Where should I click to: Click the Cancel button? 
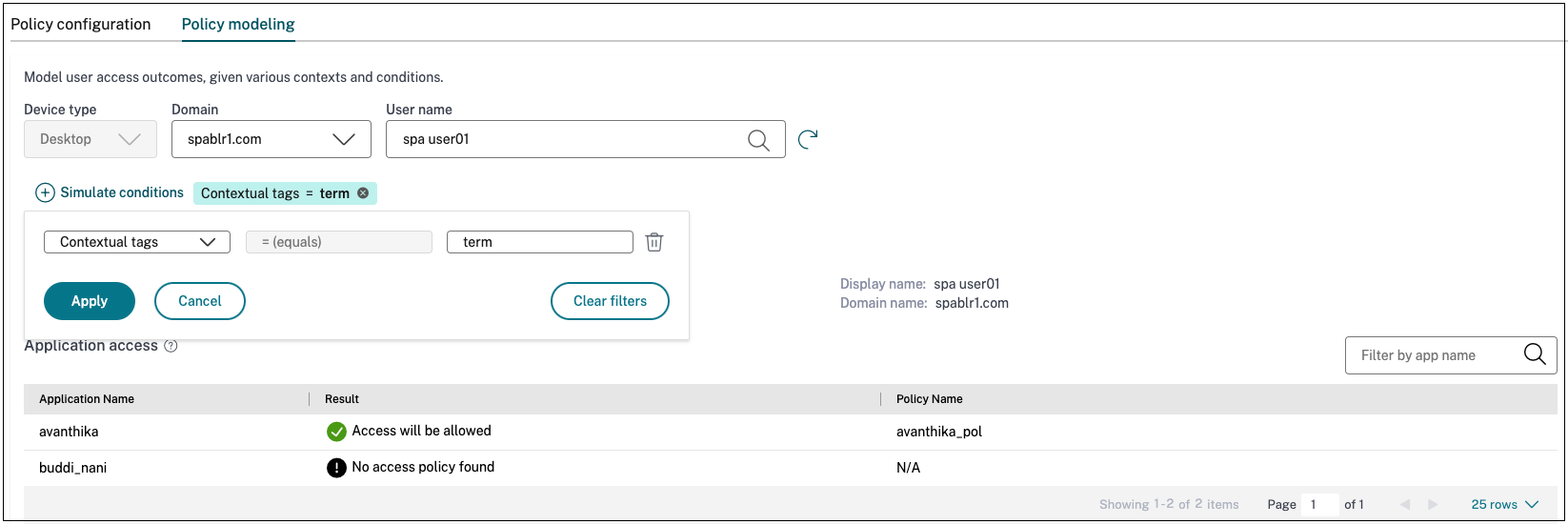(200, 301)
